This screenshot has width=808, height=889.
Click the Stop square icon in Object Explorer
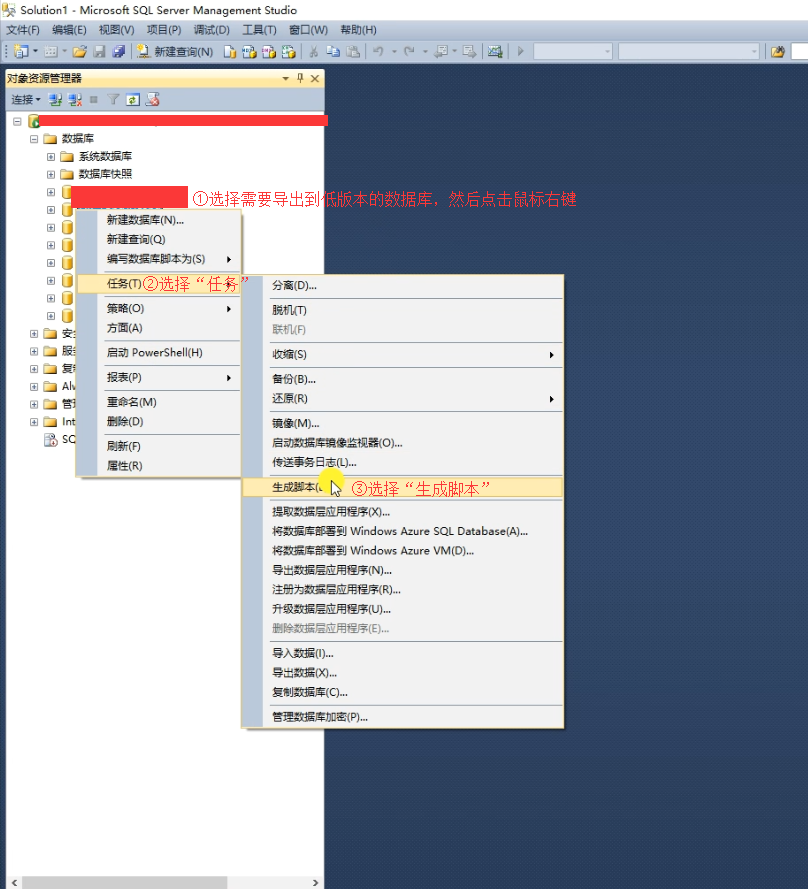point(94,100)
